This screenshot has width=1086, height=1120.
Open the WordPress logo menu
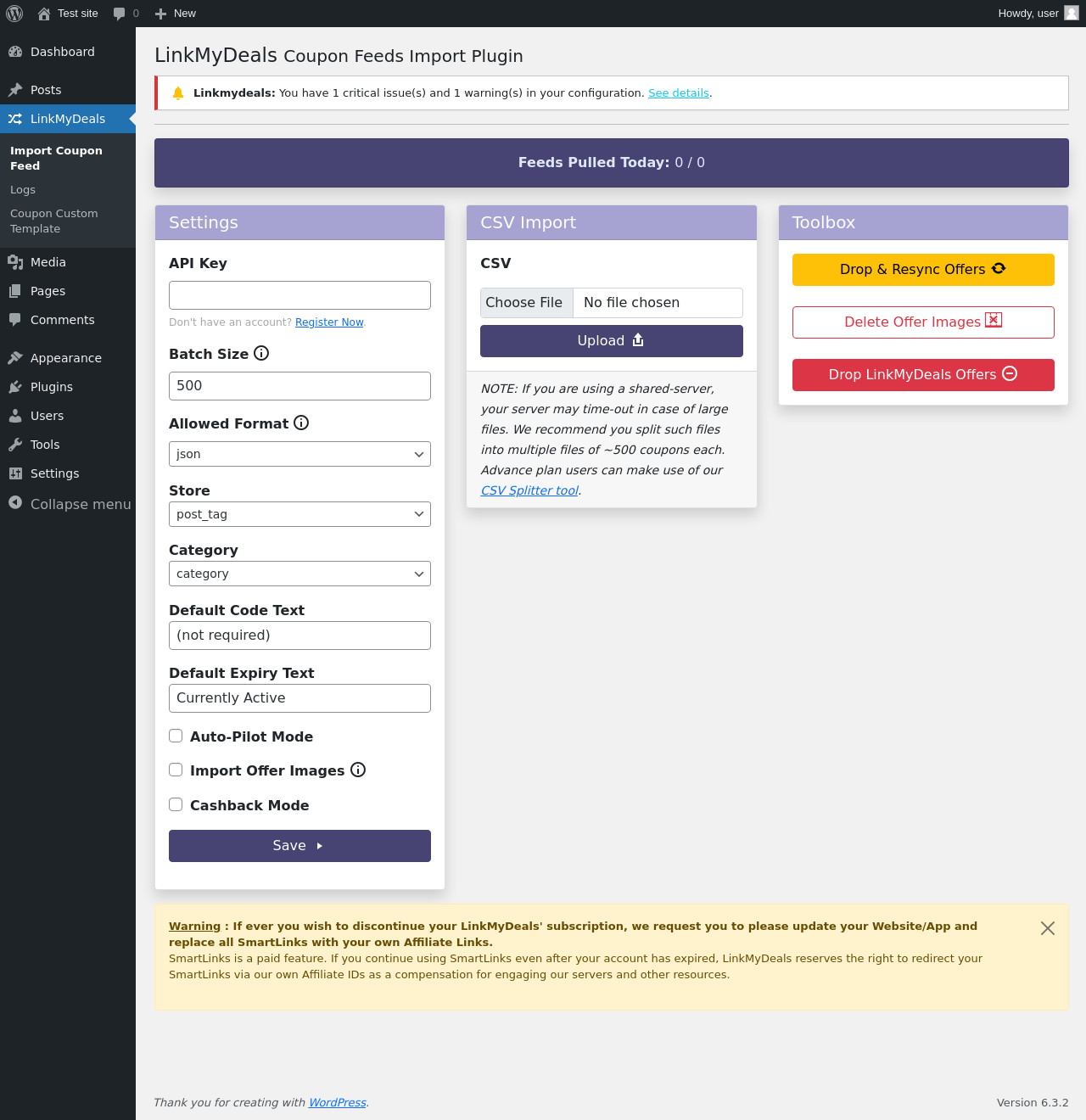(x=14, y=14)
